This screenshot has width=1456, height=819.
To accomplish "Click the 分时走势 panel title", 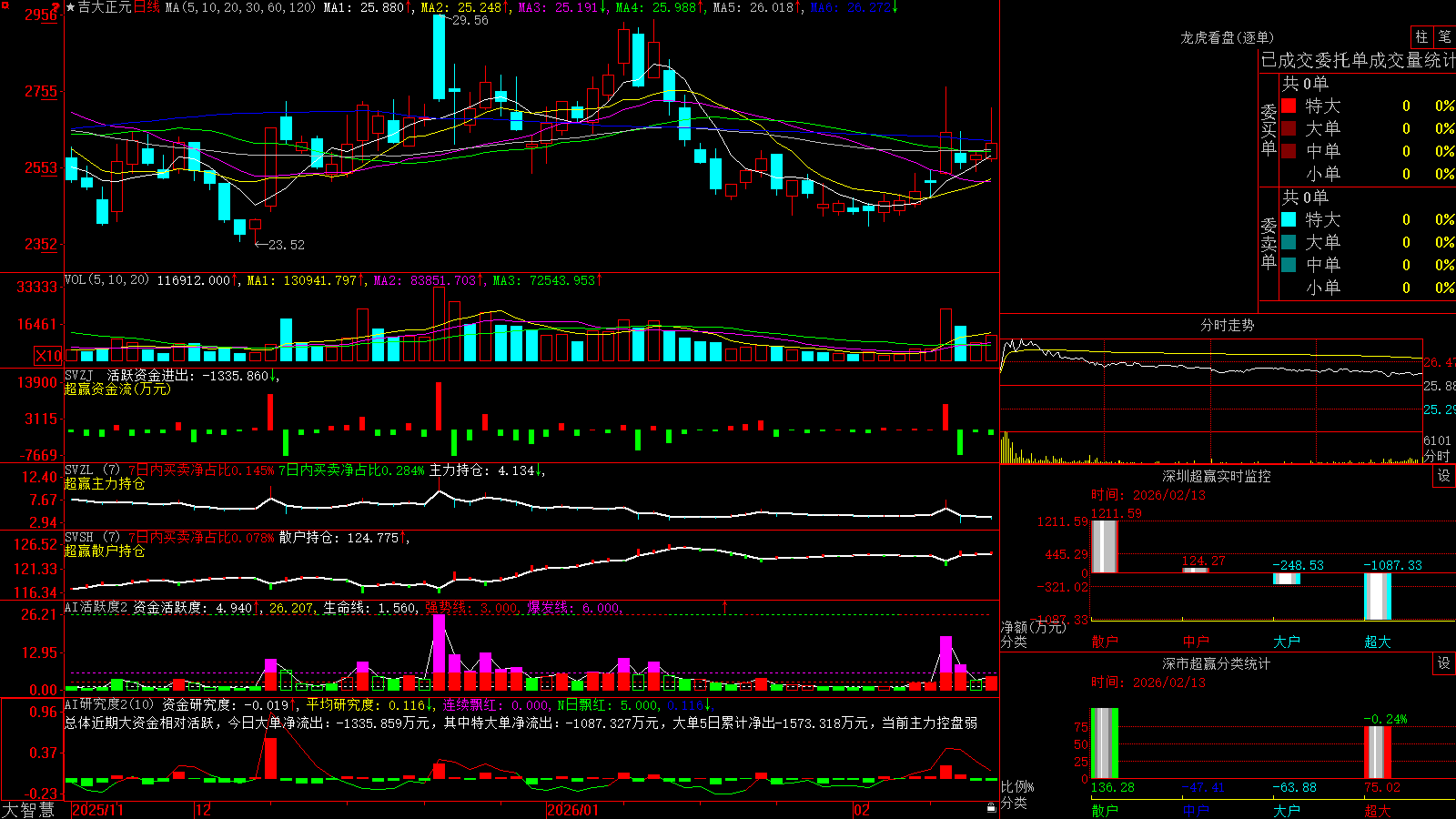I will click(1228, 325).
